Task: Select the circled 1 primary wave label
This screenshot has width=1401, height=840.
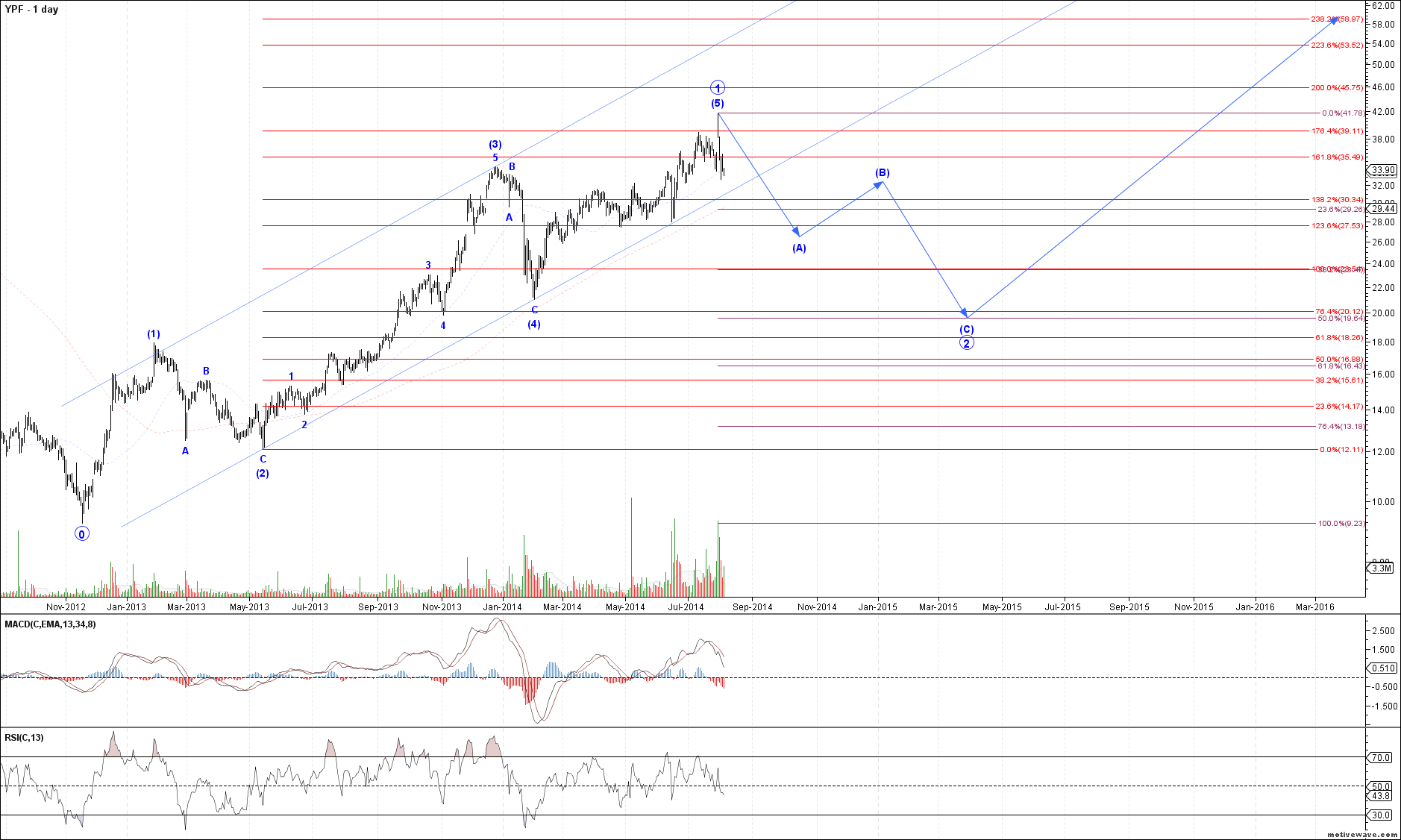Action: (x=717, y=87)
